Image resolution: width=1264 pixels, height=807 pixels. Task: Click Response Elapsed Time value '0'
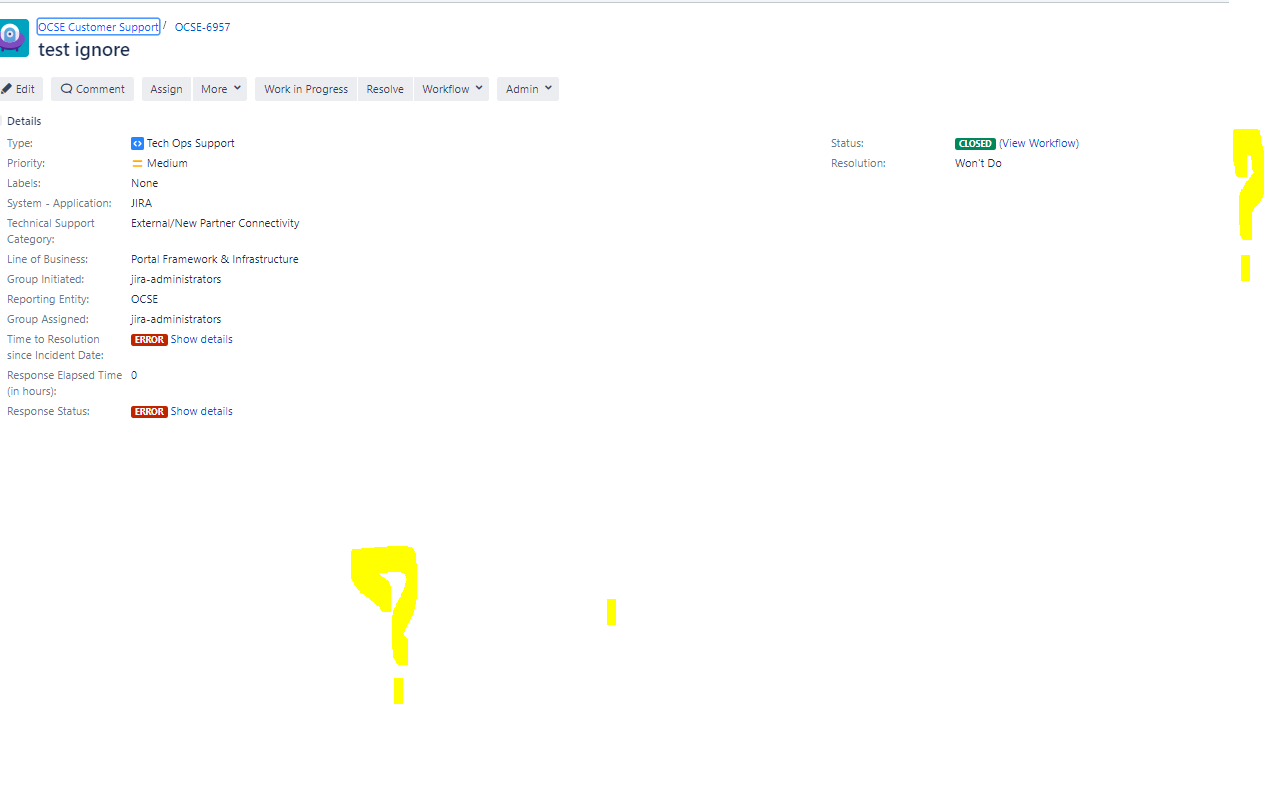(x=134, y=375)
